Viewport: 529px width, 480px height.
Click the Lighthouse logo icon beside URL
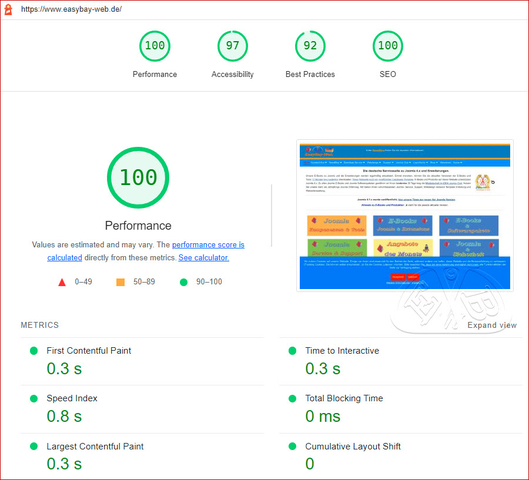click(x=8, y=9)
